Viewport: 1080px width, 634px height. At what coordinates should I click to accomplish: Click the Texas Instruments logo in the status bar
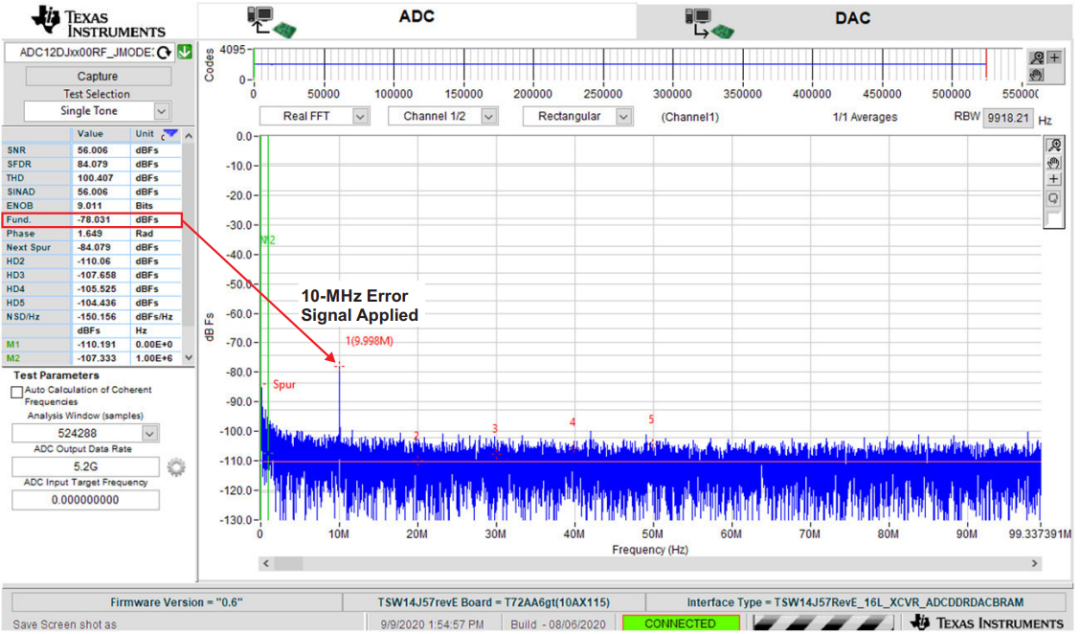(987, 623)
